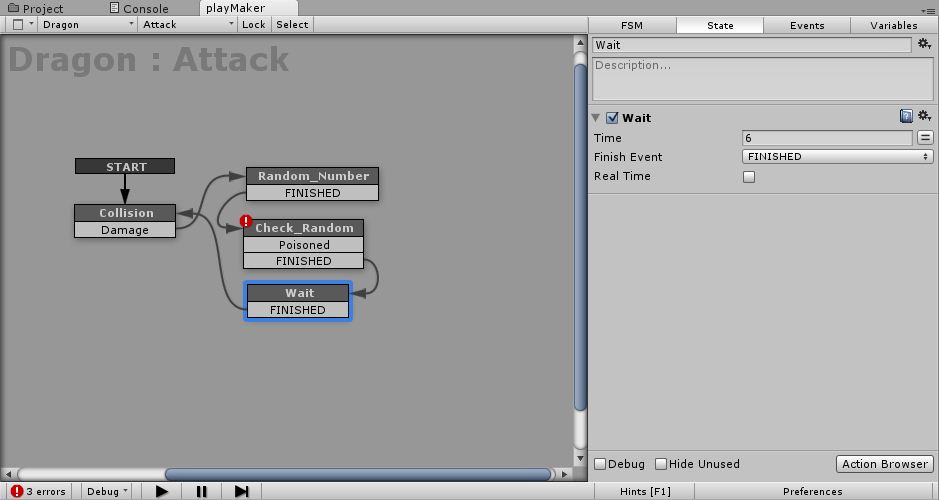Open the FSM inspector tab

(x=632, y=25)
